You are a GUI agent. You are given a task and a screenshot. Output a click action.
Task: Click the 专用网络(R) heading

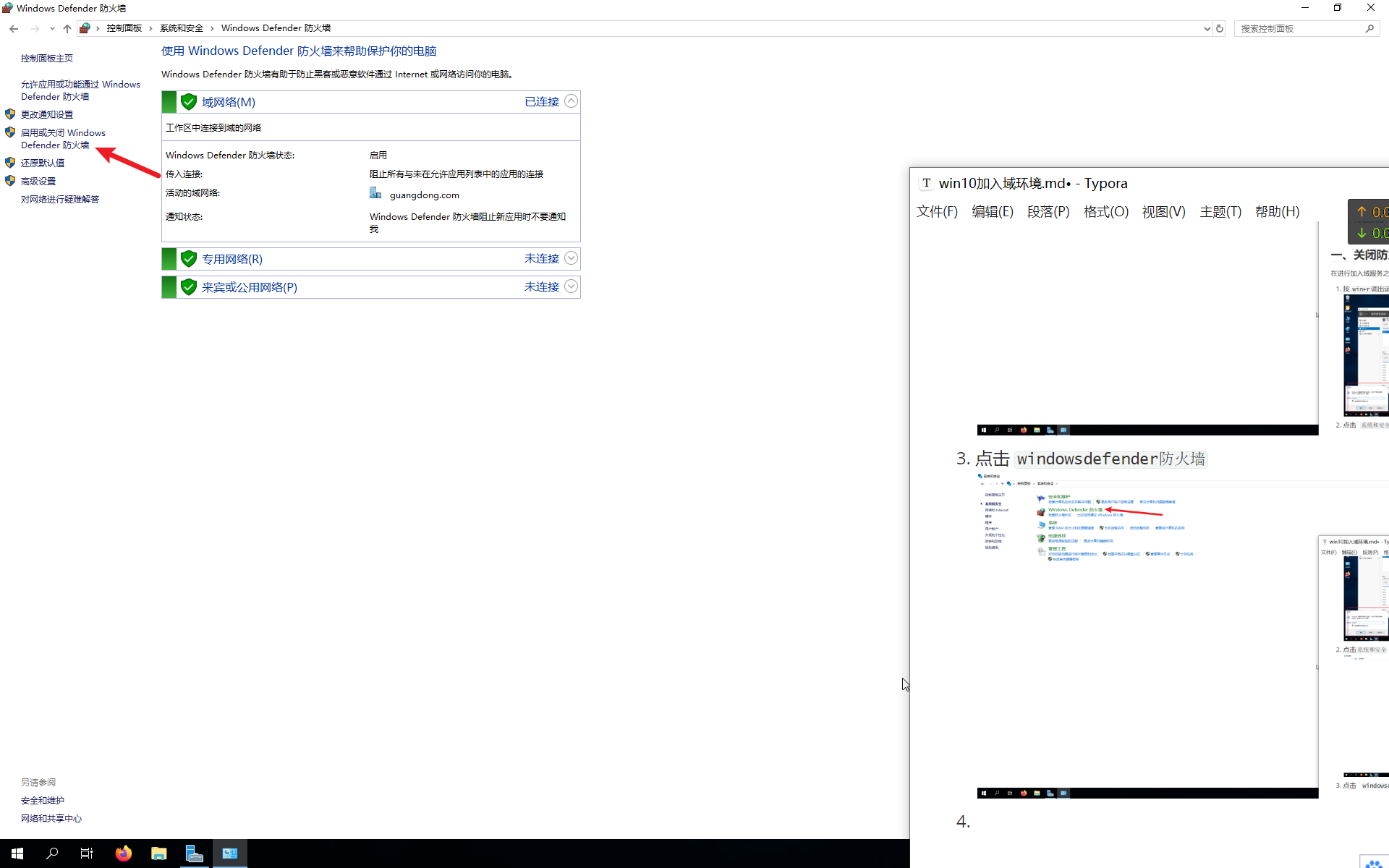tap(232, 259)
